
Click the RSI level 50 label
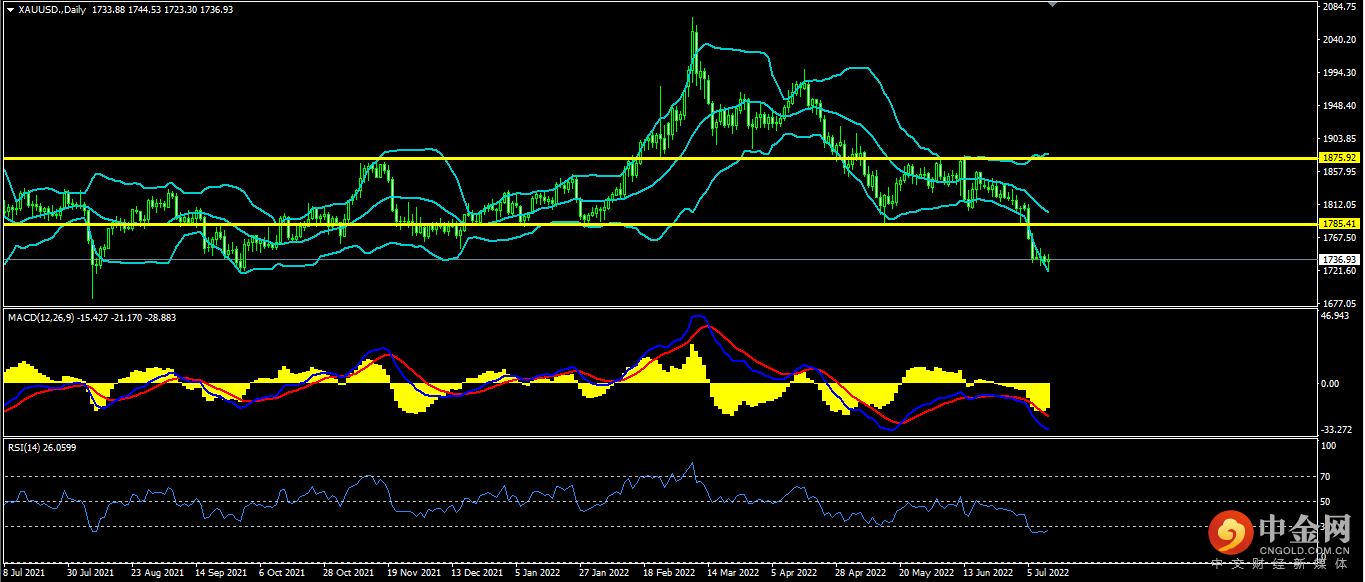pos(1326,502)
